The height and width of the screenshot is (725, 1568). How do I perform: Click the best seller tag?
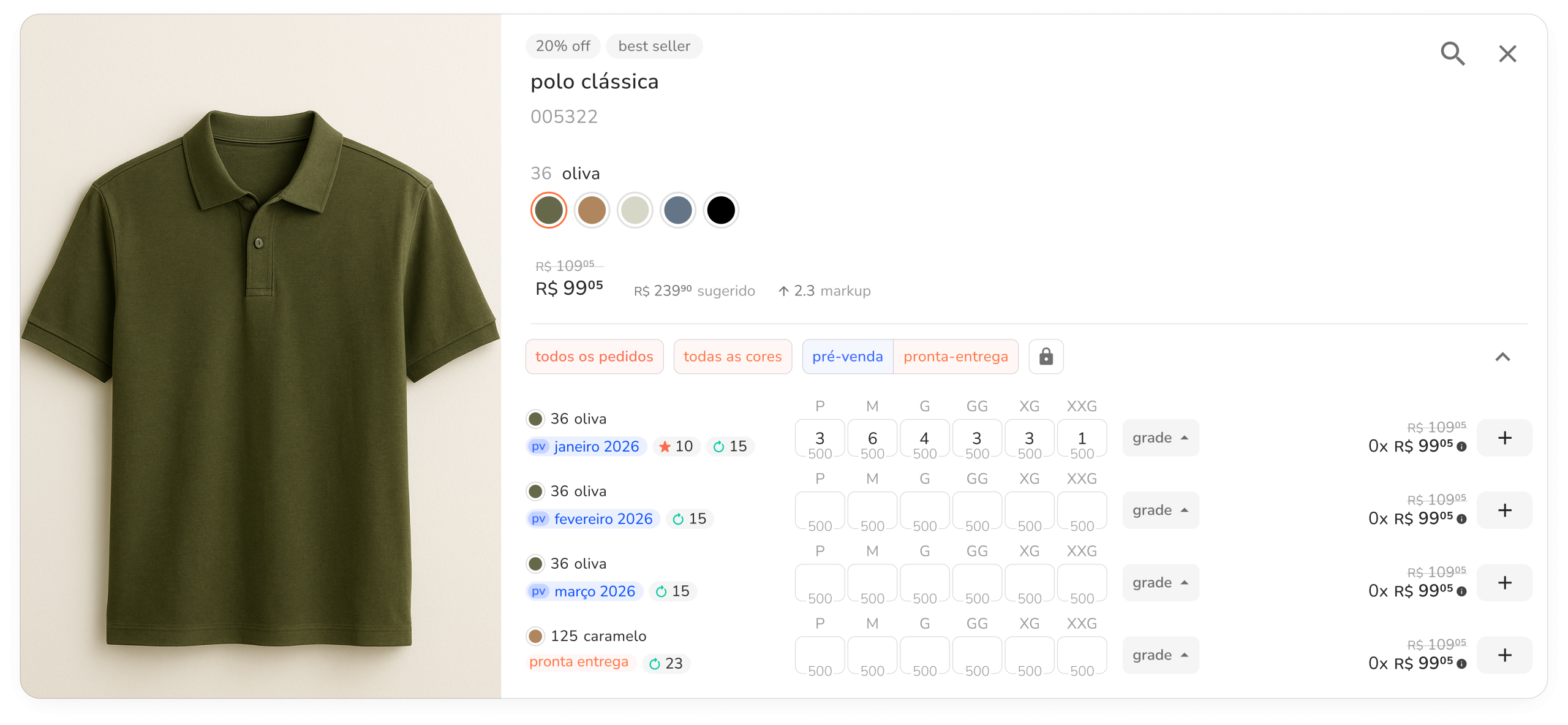tap(654, 47)
